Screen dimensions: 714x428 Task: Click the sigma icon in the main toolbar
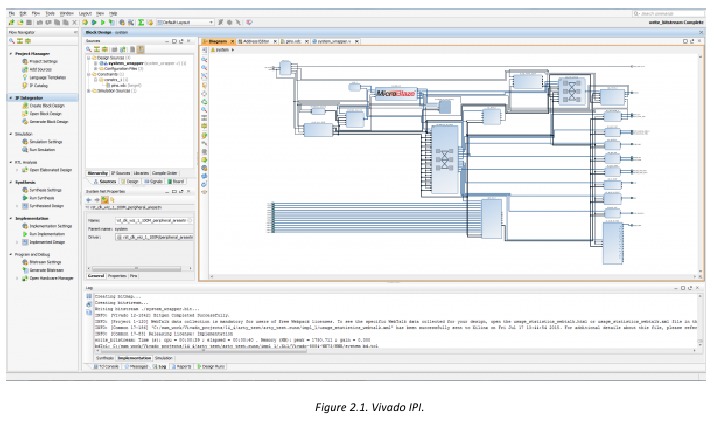pyautogui.click(x=141, y=22)
